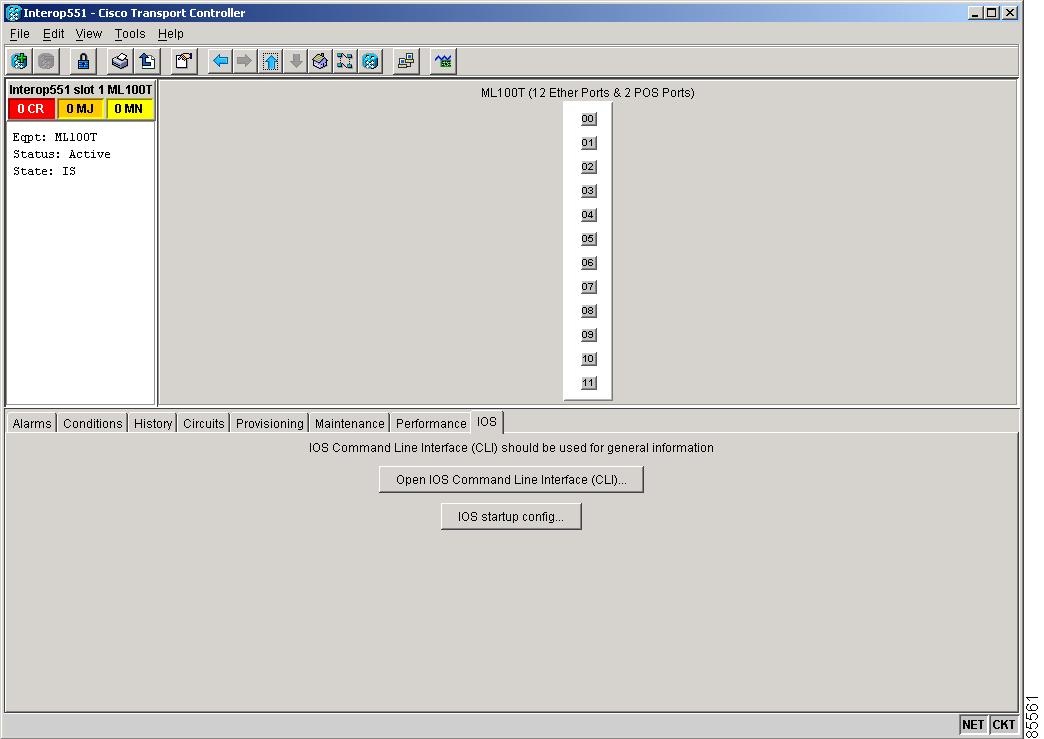Click the lock security toolbar icon

[83, 61]
